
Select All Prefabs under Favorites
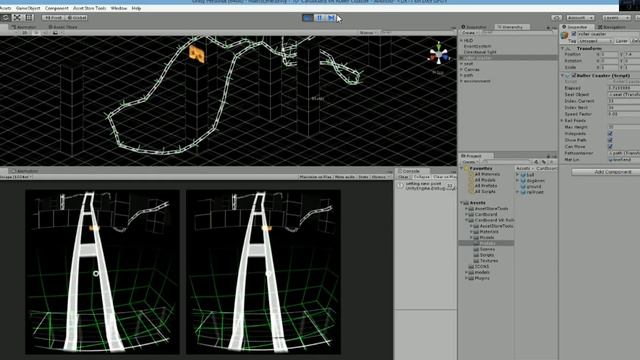pyautogui.click(x=485, y=186)
